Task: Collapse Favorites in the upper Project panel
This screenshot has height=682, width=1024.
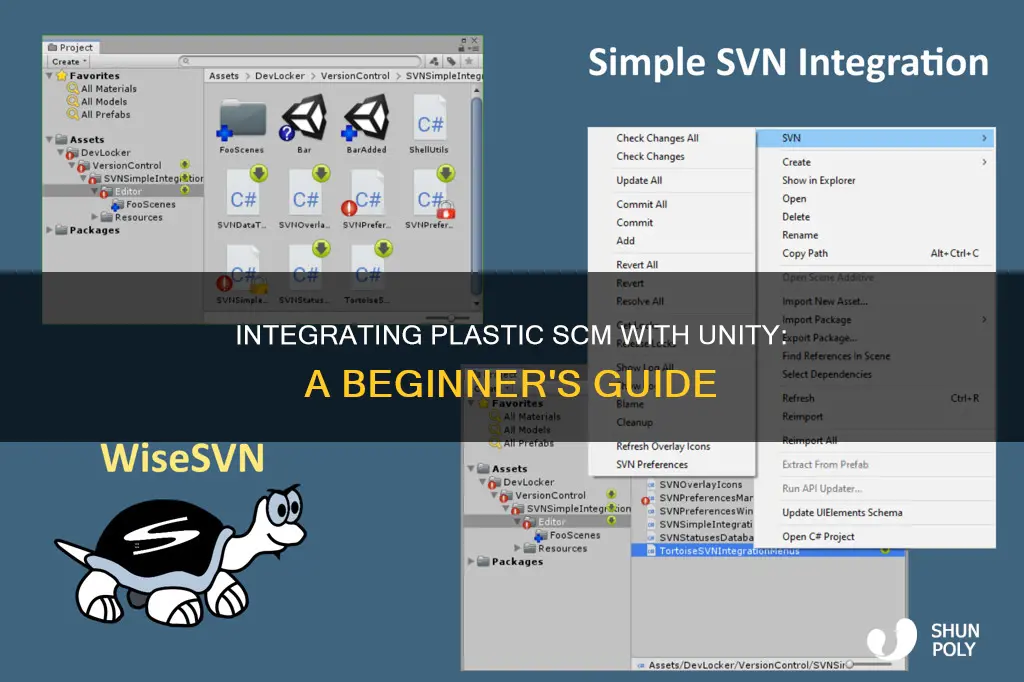Action: (50, 76)
